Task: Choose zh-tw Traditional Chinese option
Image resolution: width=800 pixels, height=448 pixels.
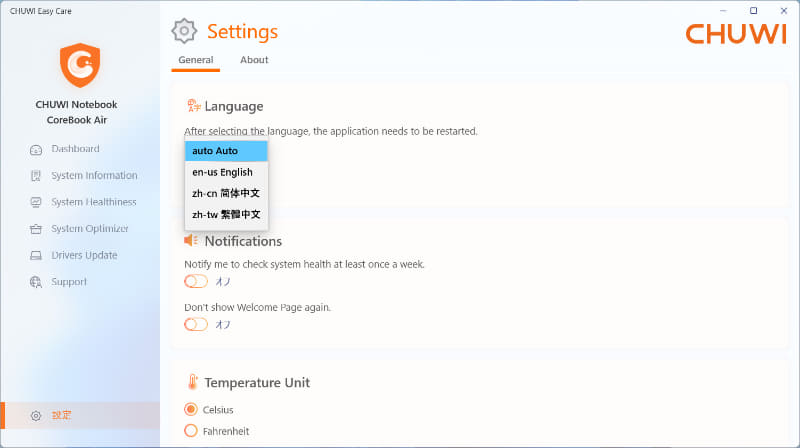Action: coord(226,215)
